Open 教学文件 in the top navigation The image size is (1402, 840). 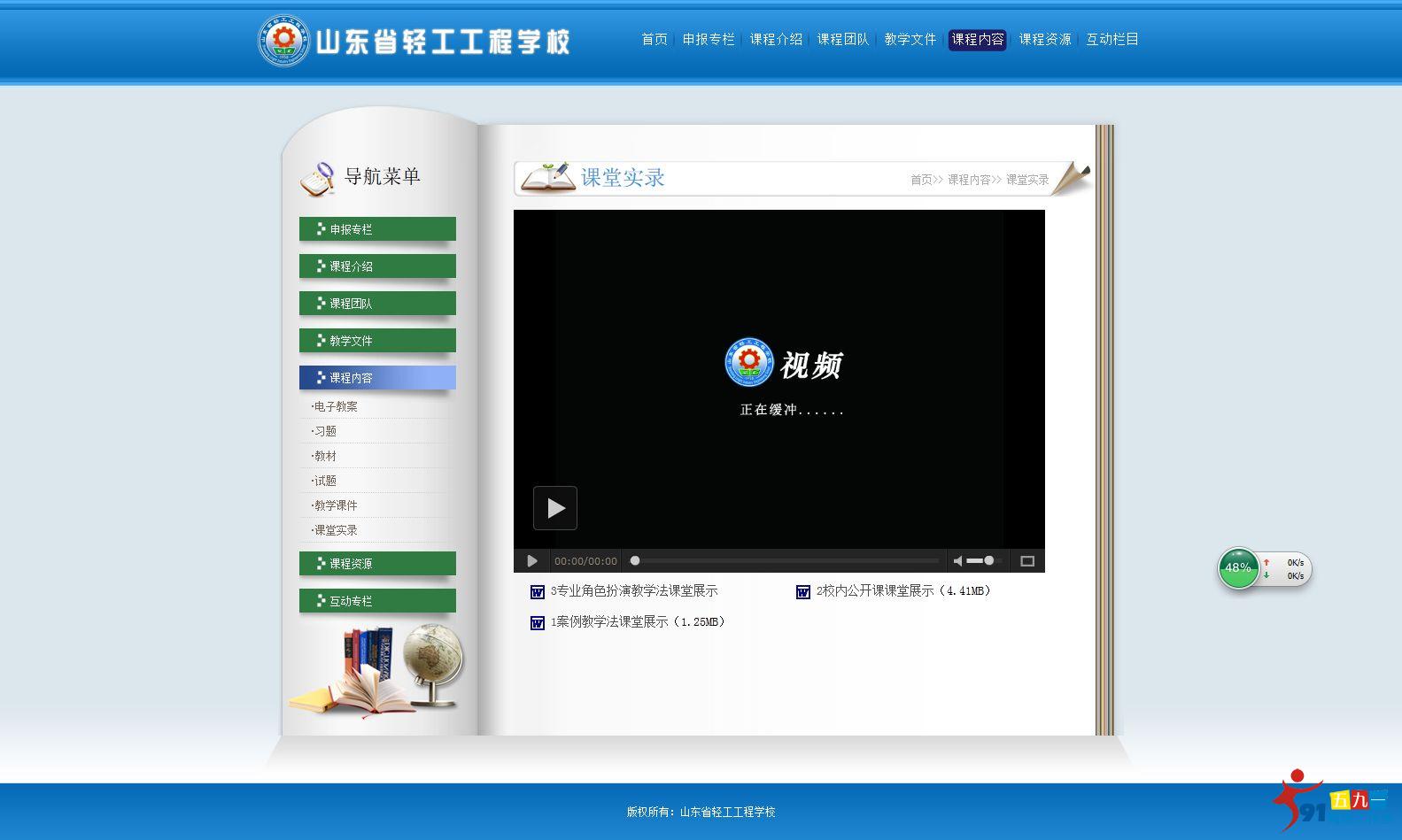910,40
